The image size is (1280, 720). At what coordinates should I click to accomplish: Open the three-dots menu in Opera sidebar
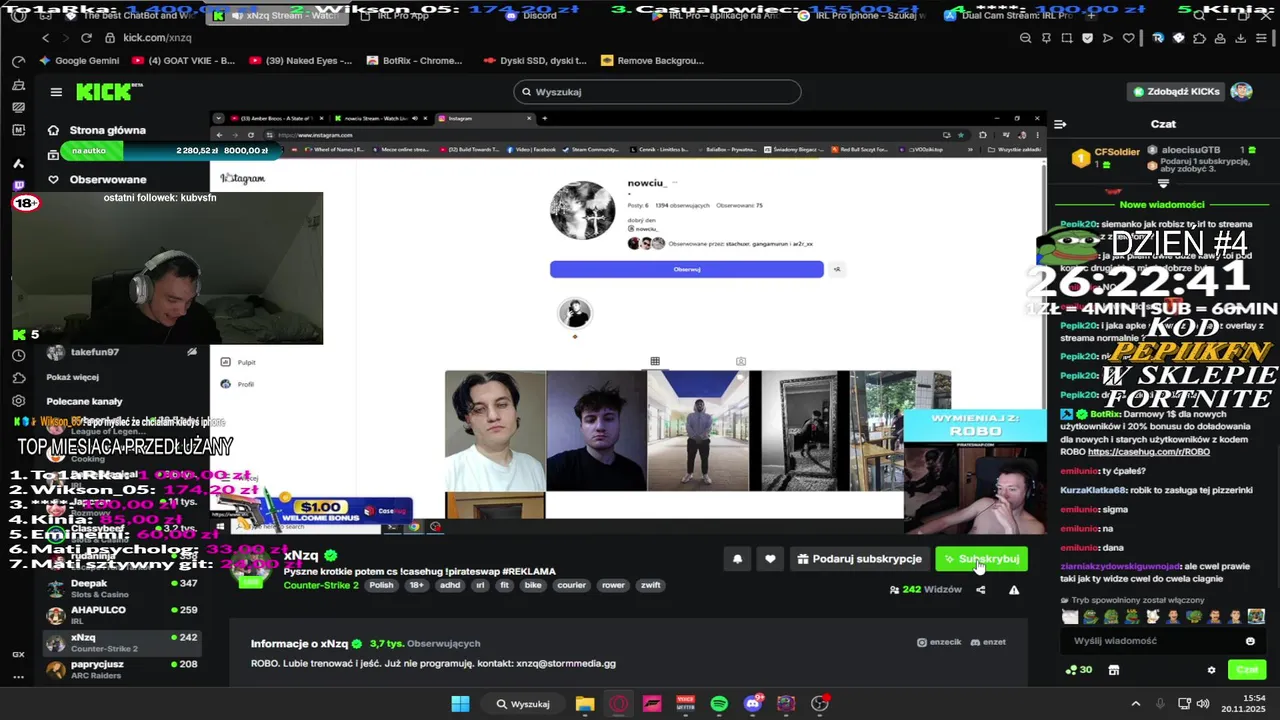tap(18, 677)
